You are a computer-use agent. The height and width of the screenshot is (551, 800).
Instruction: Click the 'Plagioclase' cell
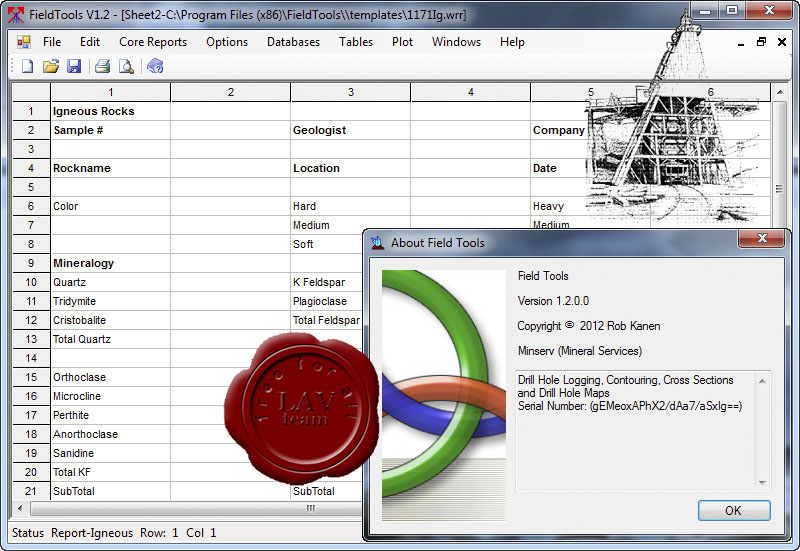click(x=327, y=301)
